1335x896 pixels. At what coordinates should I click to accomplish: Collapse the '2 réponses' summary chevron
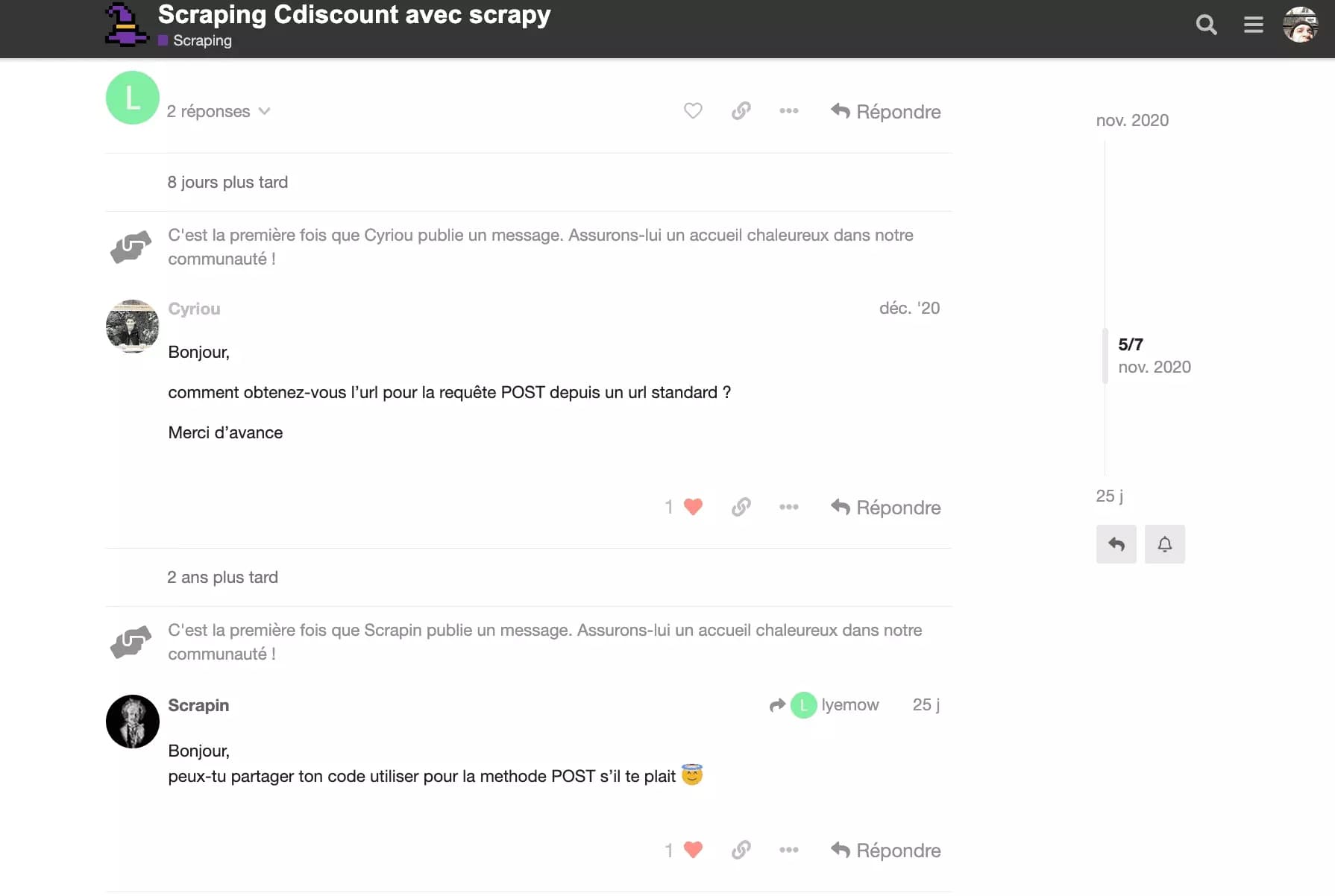click(x=265, y=110)
